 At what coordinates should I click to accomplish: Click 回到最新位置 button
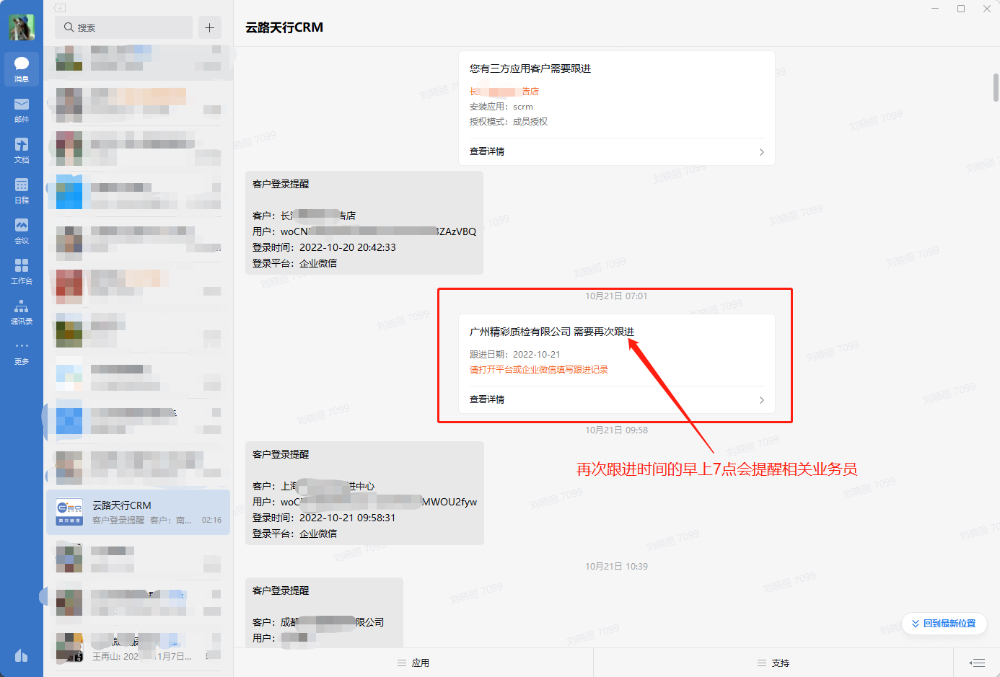click(944, 623)
